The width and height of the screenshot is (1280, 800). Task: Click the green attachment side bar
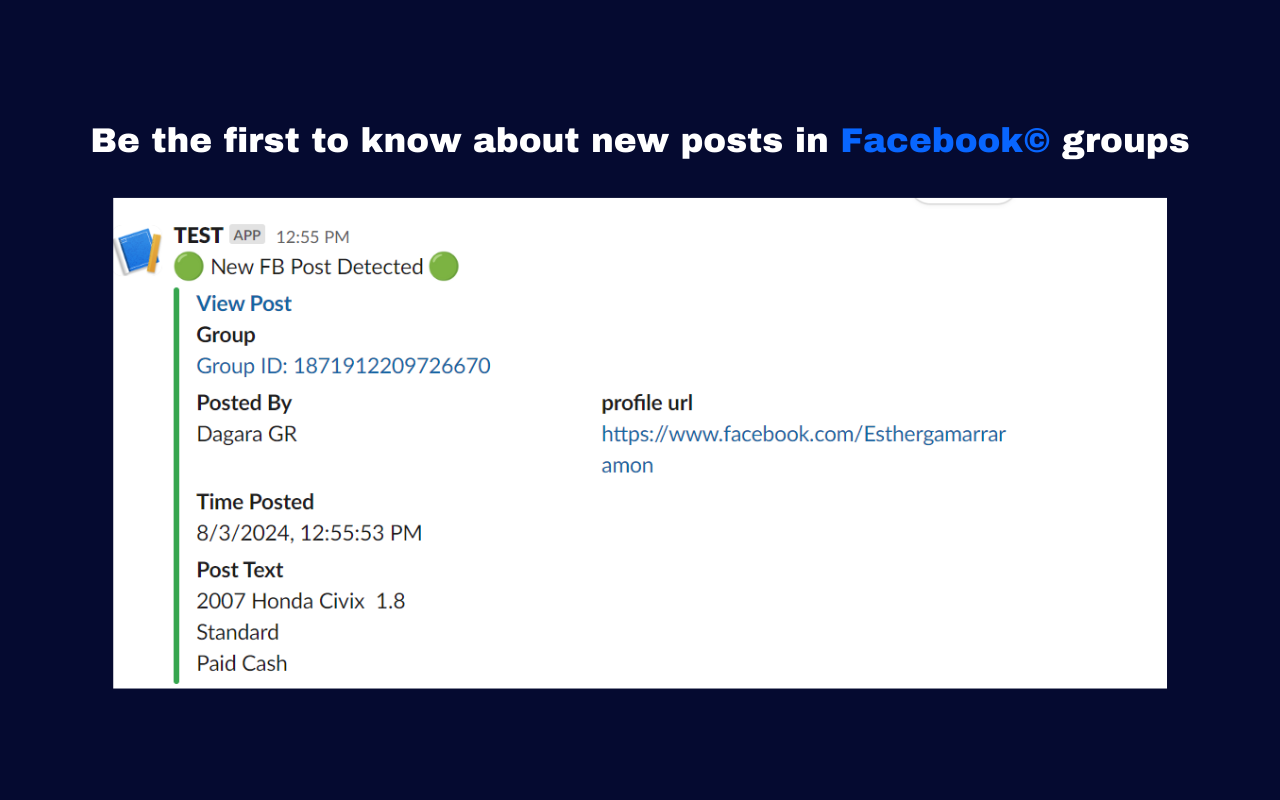tap(176, 485)
